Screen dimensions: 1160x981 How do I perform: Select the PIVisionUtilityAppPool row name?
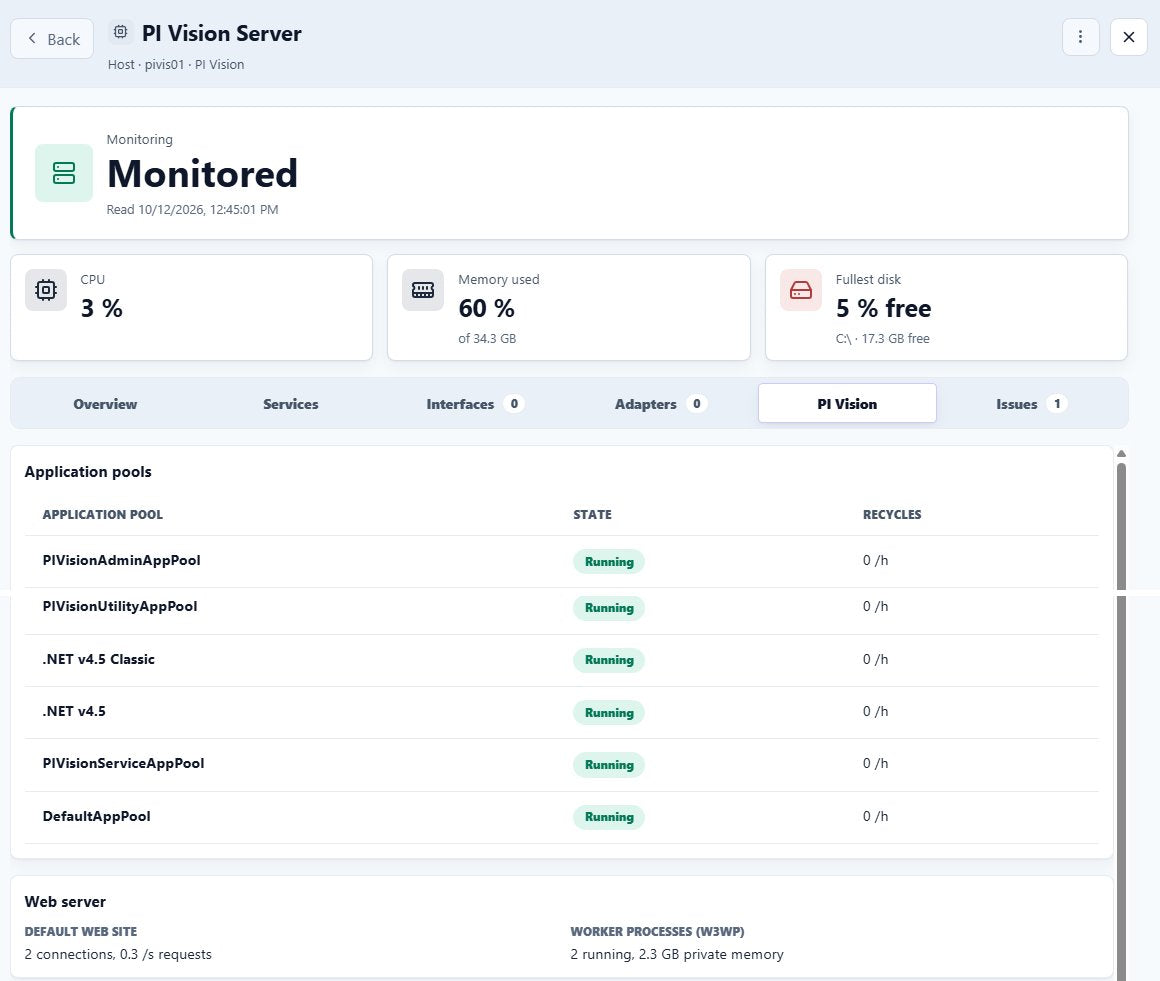tap(120, 606)
